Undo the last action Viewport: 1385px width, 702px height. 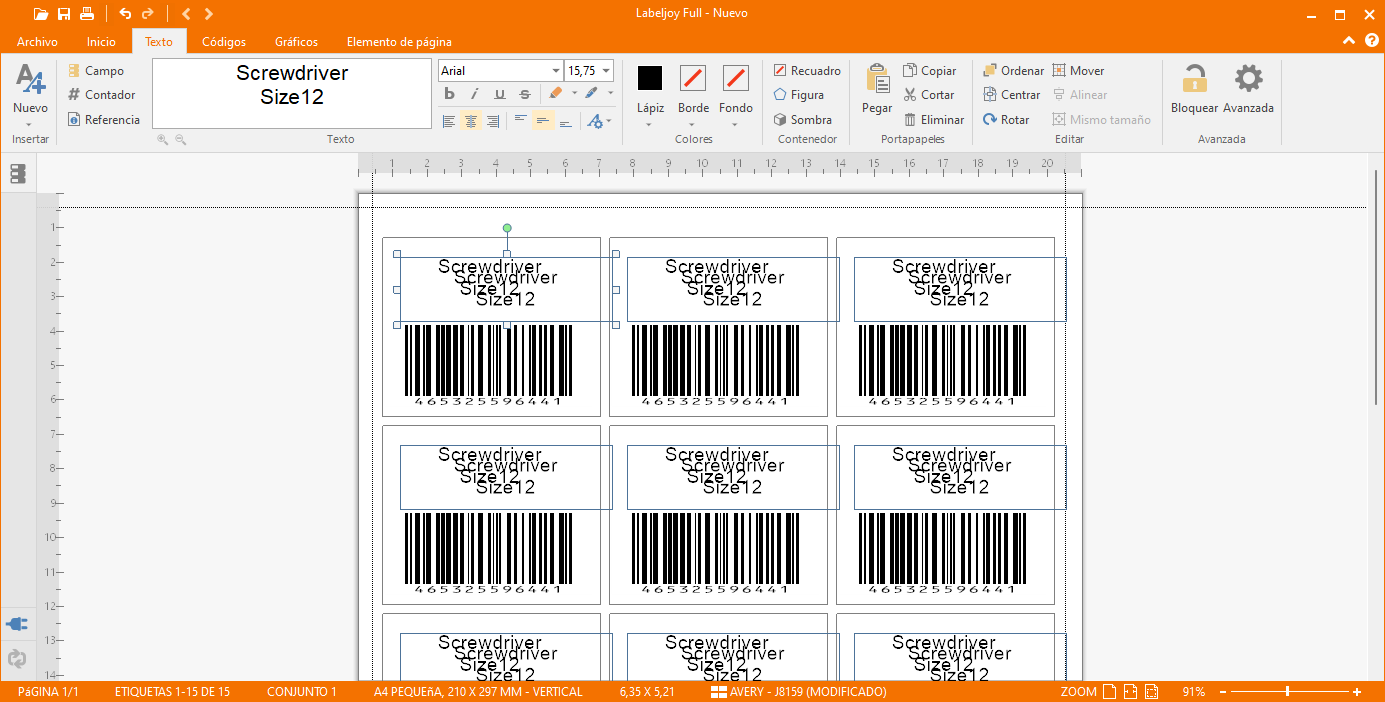click(125, 14)
